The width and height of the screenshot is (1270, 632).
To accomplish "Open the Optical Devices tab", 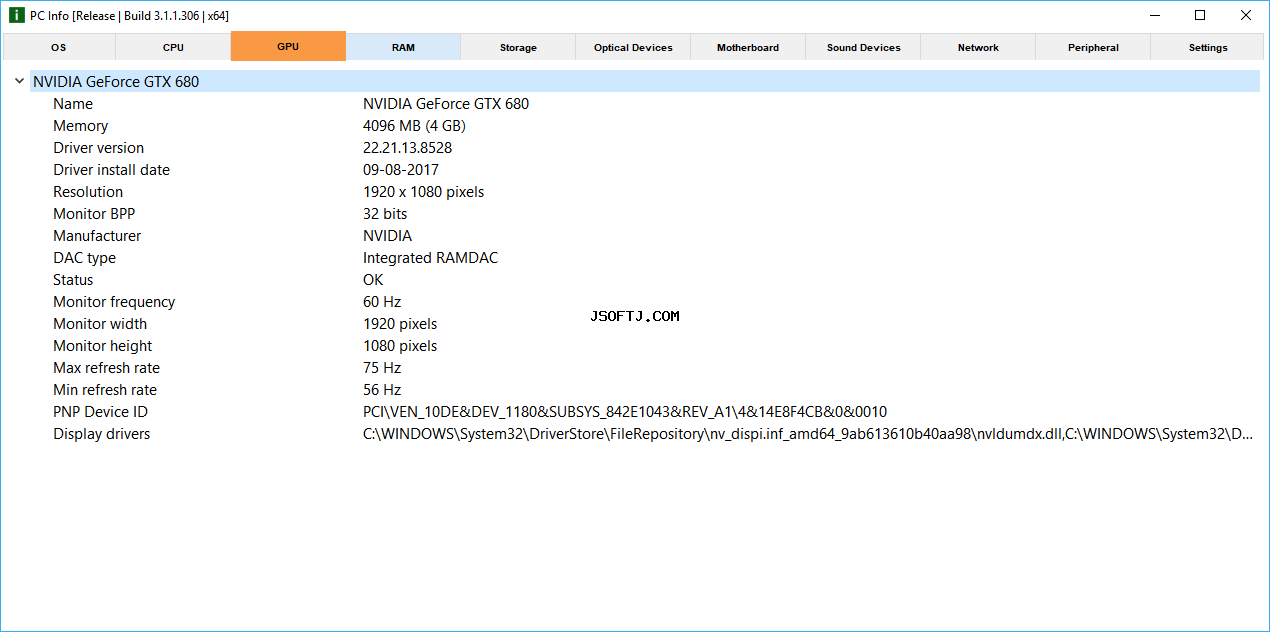I will pyautogui.click(x=633, y=47).
